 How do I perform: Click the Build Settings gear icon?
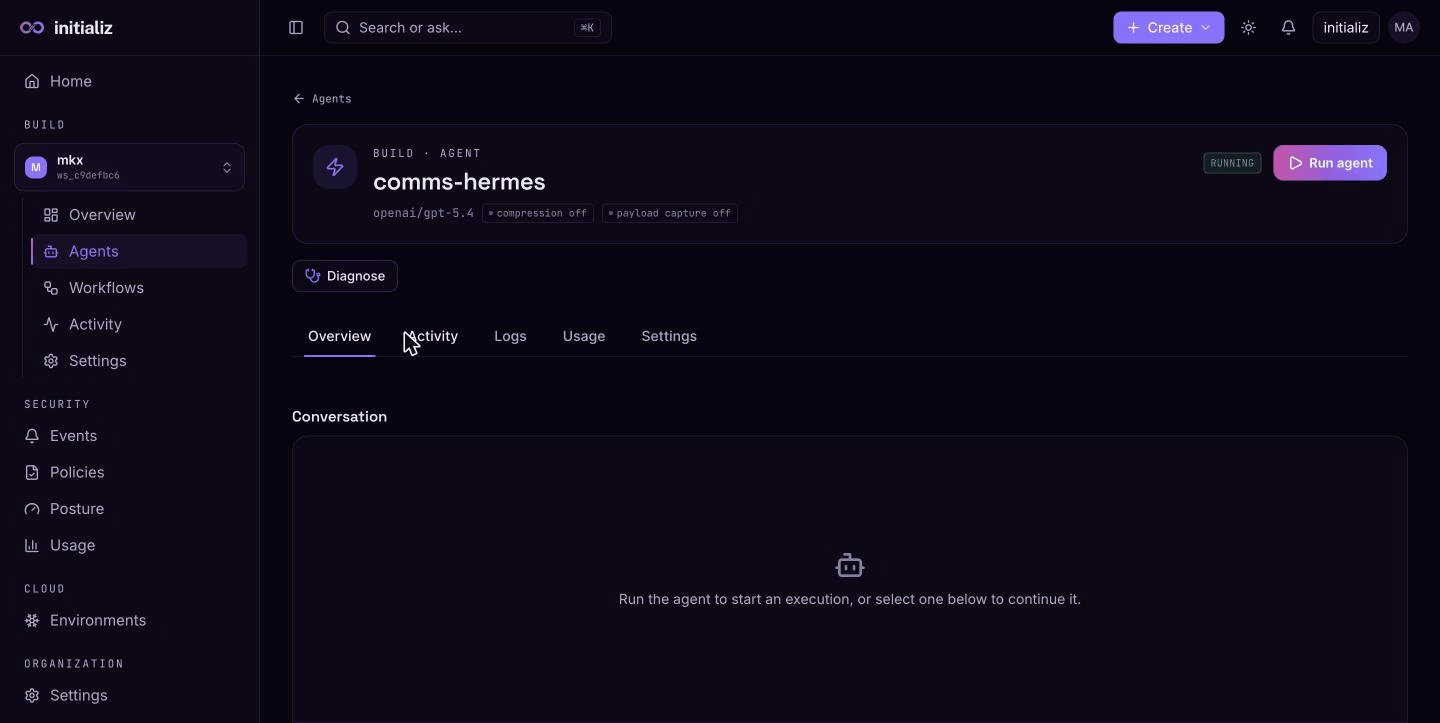pyautogui.click(x=51, y=361)
